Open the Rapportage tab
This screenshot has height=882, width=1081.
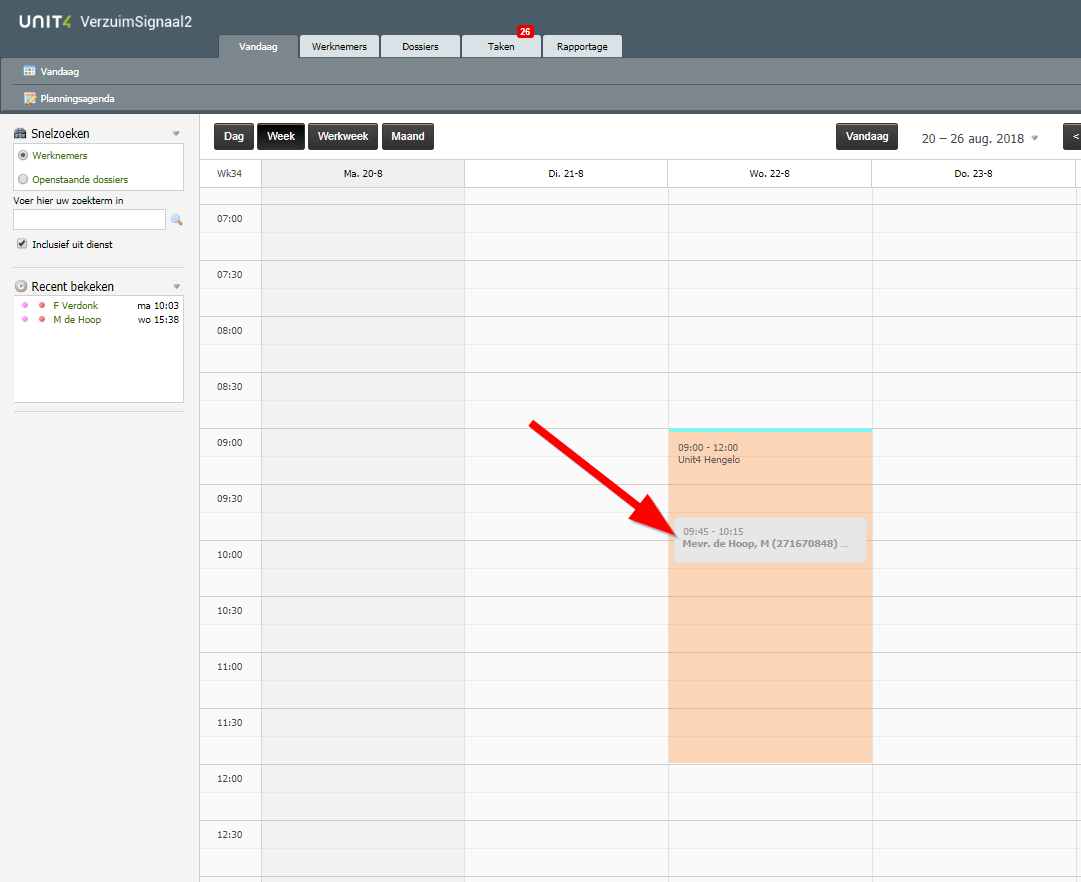pos(582,46)
